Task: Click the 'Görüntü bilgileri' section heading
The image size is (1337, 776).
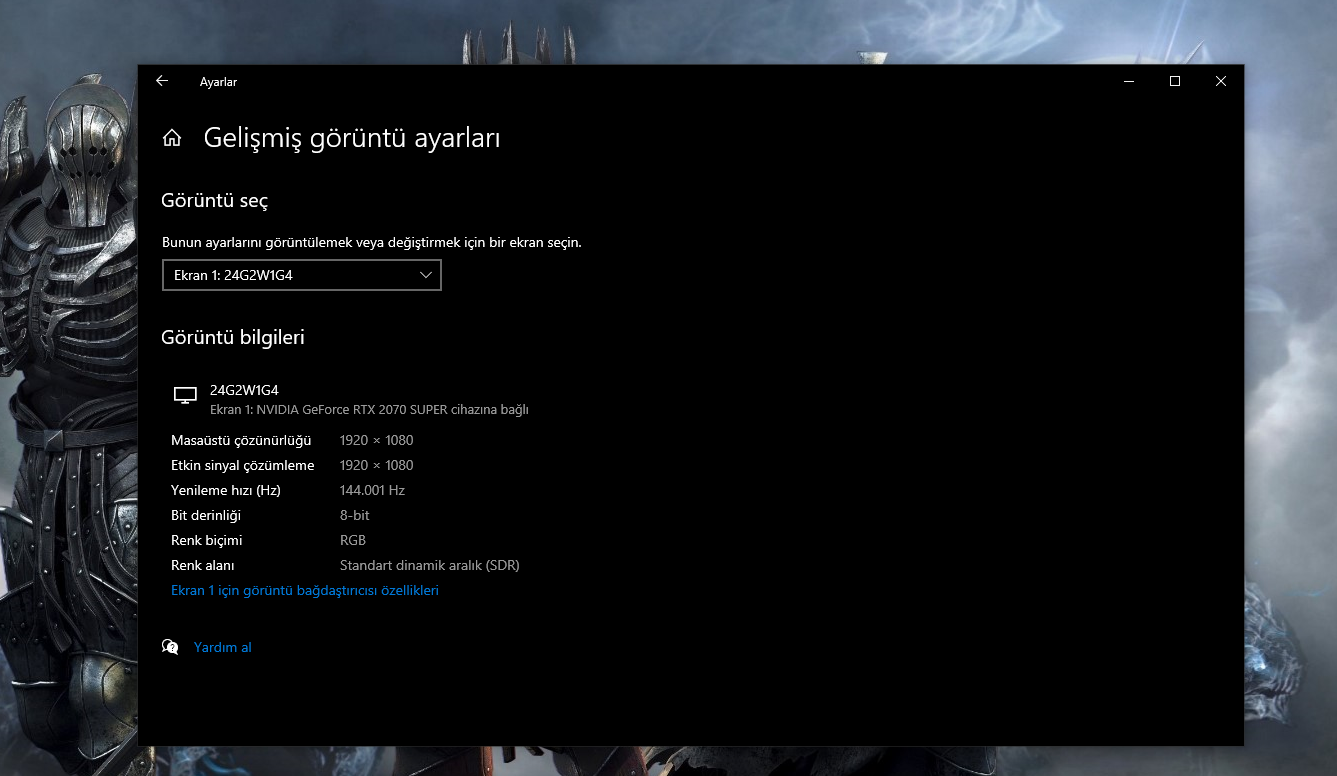Action: click(x=233, y=337)
